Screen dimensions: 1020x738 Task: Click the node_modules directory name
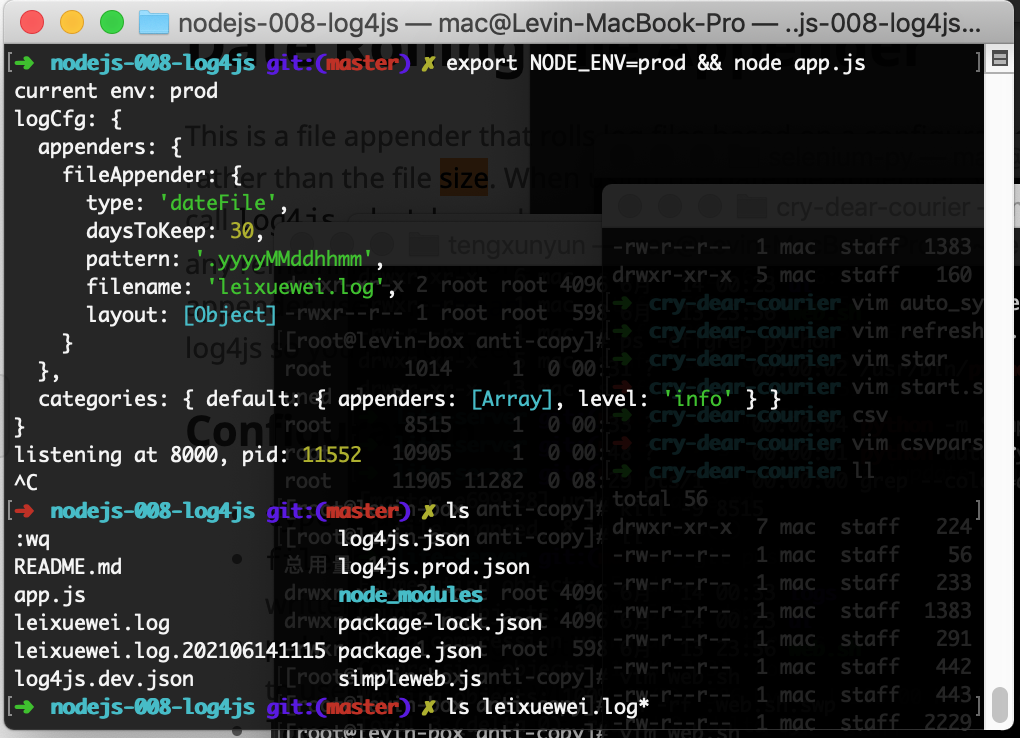[410, 595]
